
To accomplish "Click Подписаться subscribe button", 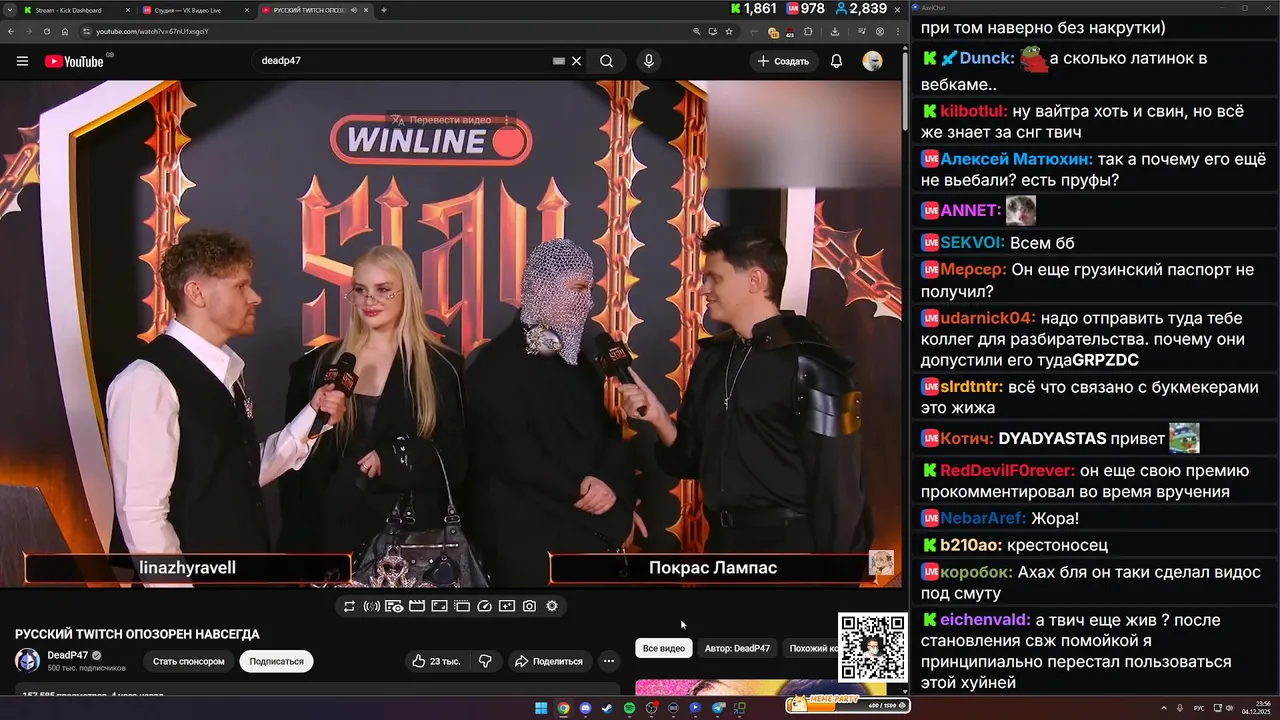I will click(x=276, y=661).
